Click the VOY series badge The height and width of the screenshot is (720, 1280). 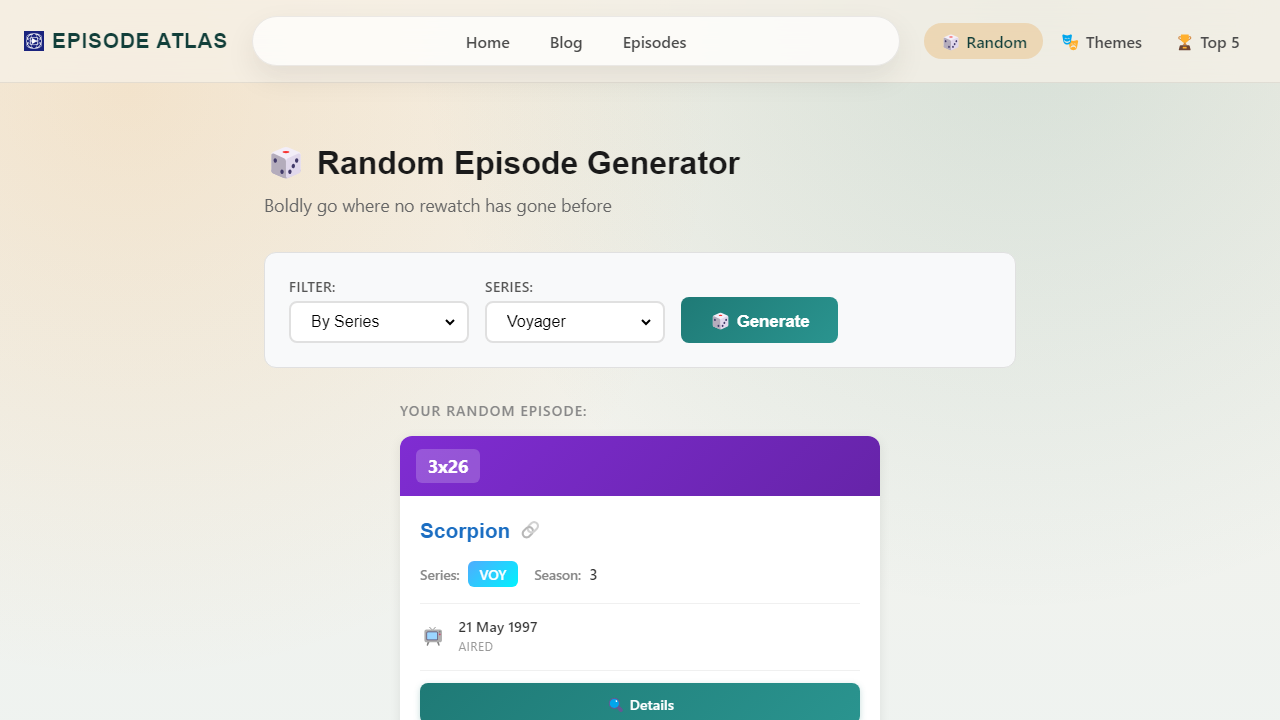tap(492, 574)
